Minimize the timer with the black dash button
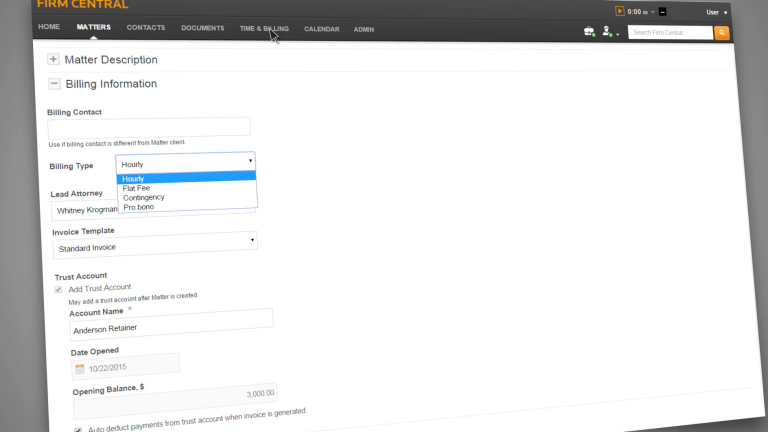 coord(662,12)
